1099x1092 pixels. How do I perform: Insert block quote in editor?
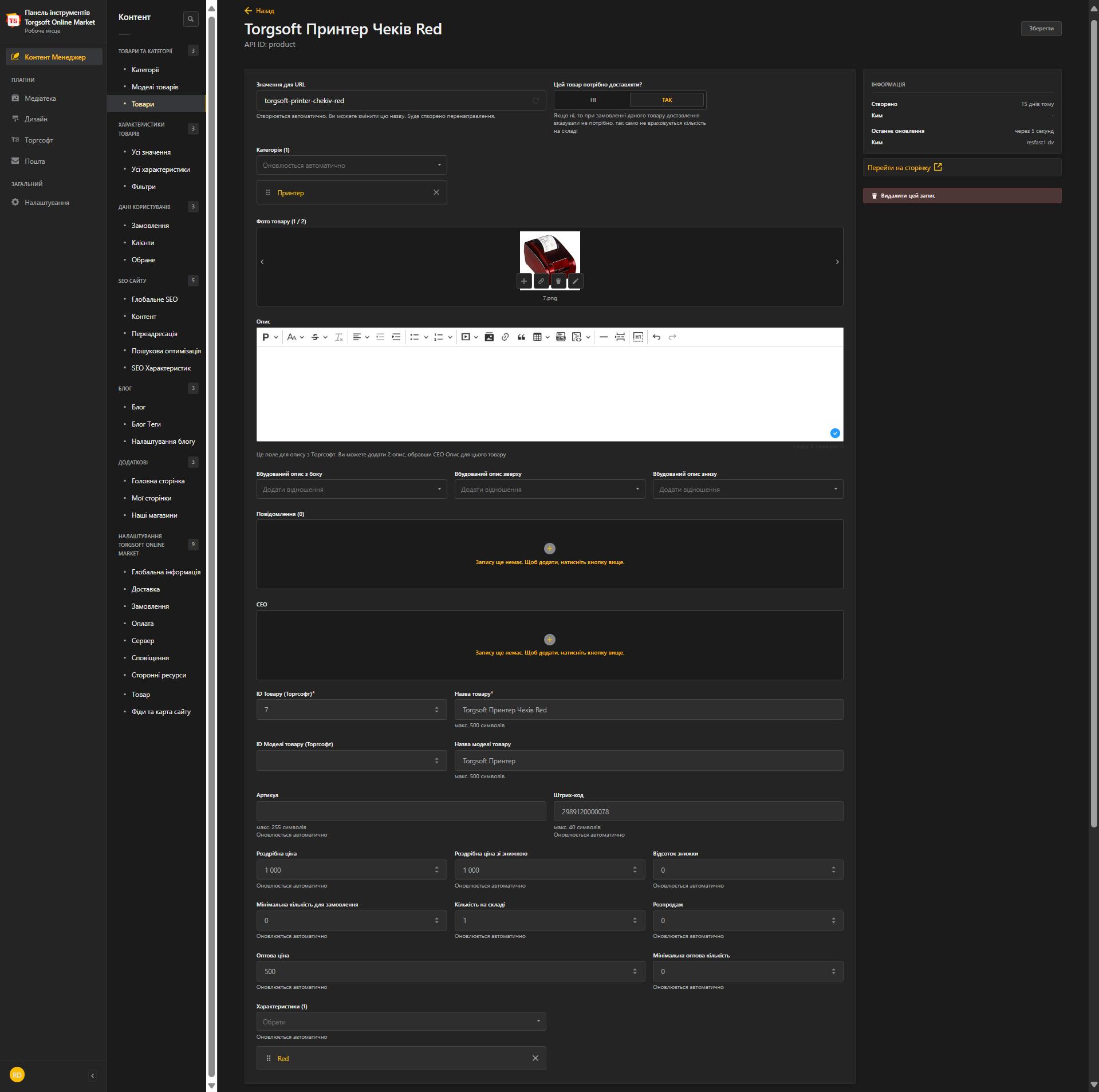coord(521,337)
